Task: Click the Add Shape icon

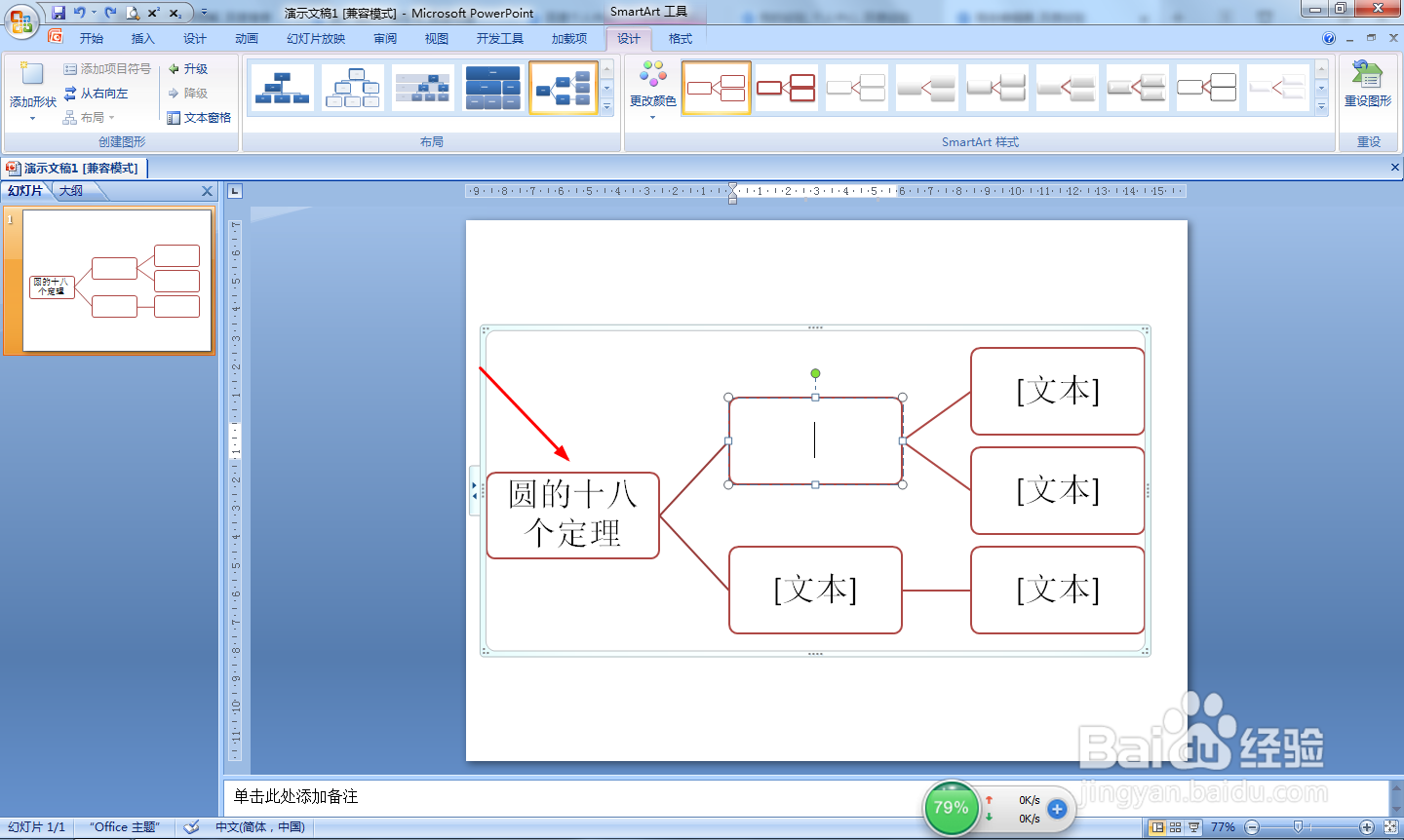Action: pos(32,74)
